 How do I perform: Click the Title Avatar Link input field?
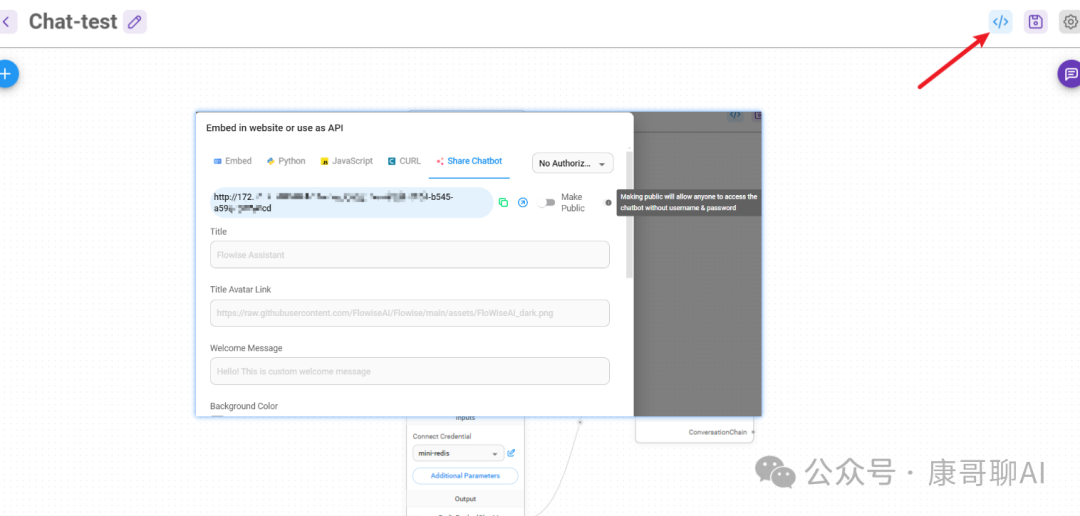(x=410, y=313)
